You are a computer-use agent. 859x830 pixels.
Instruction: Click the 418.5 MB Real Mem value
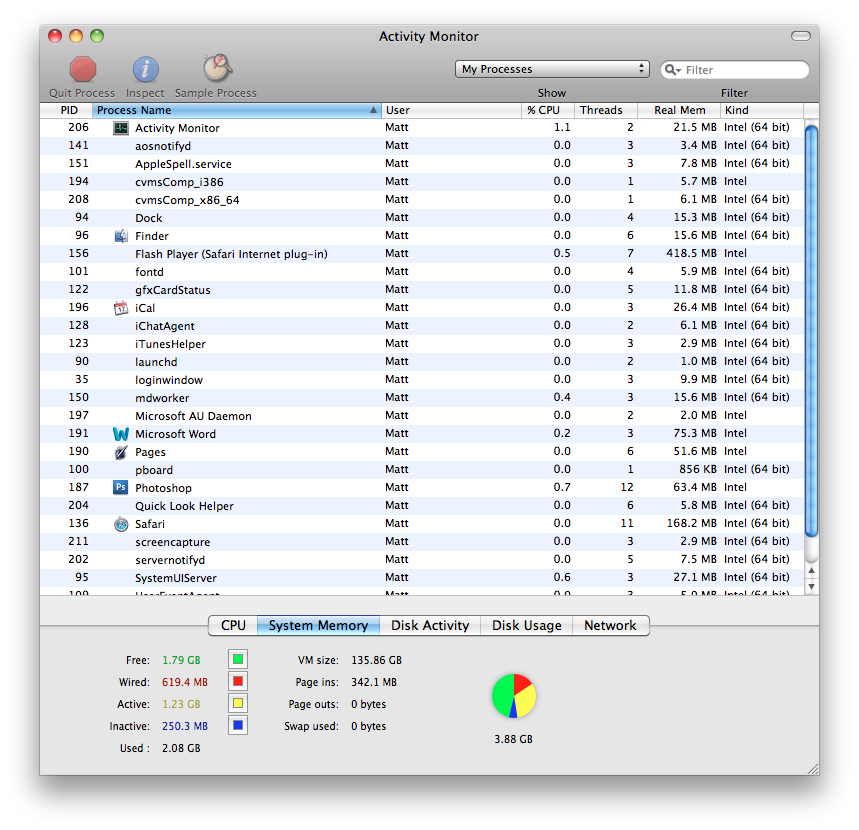pyautogui.click(x=691, y=254)
